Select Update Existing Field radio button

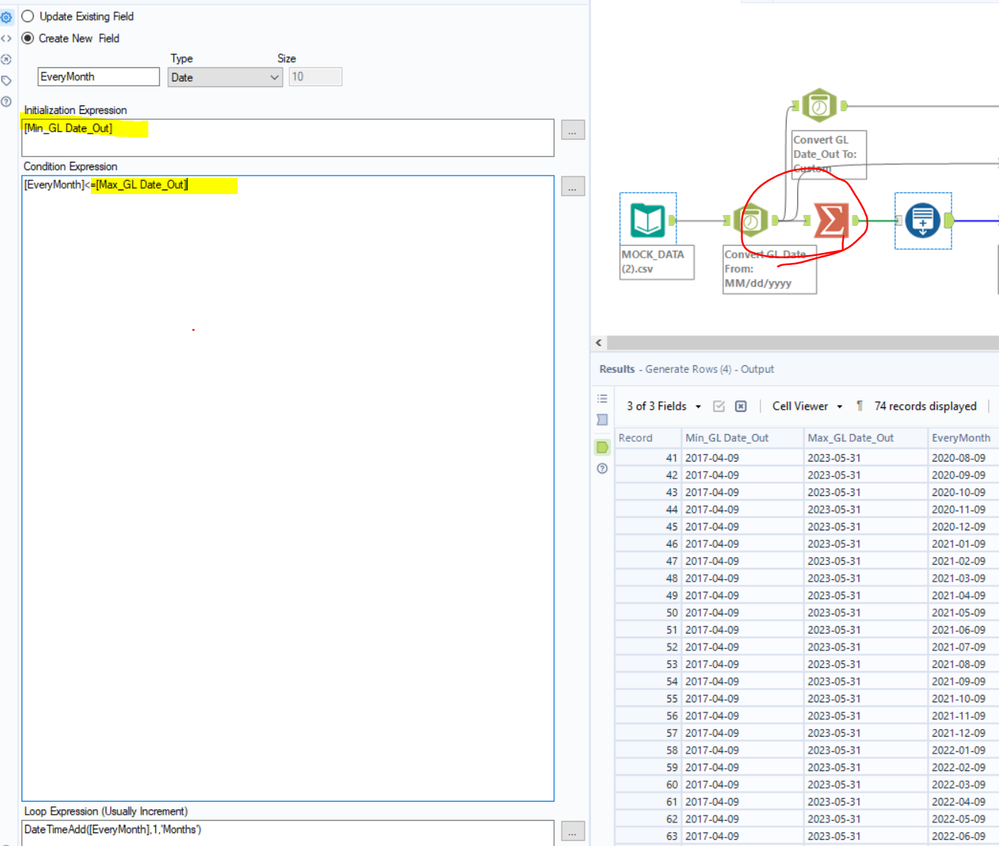click(x=28, y=17)
